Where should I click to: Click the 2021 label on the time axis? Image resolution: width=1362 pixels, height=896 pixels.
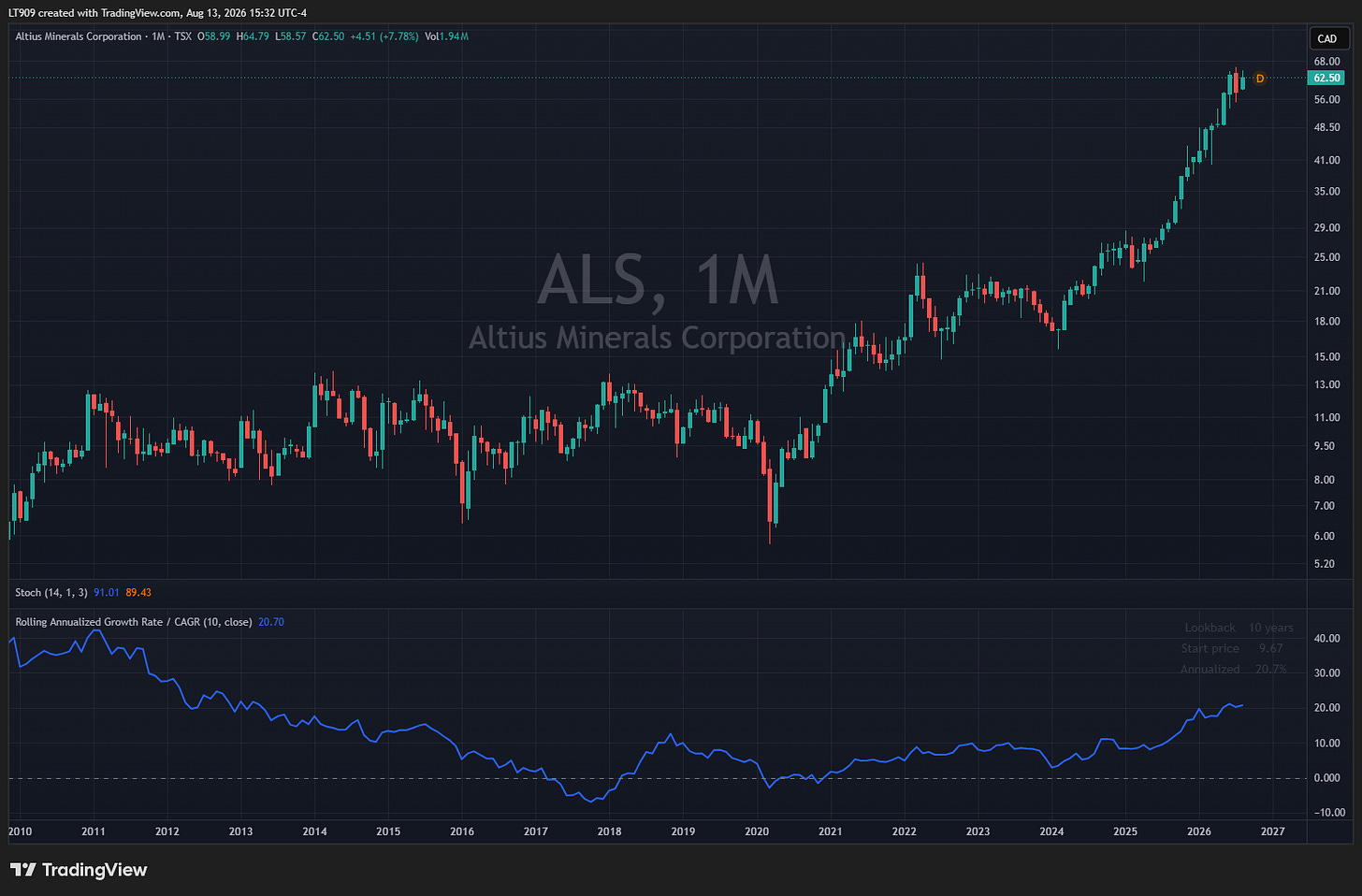(831, 831)
